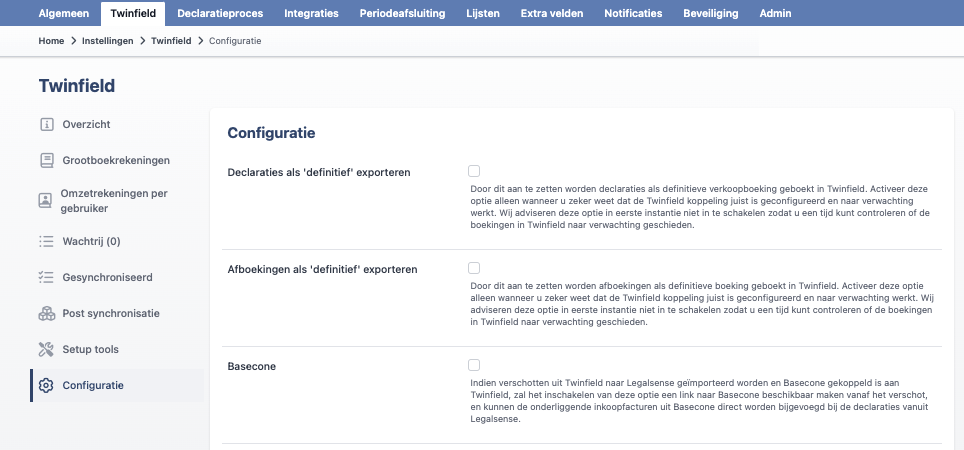The image size is (964, 450).
Task: Navigate to Home in the breadcrumb
Action: pyautogui.click(x=51, y=41)
